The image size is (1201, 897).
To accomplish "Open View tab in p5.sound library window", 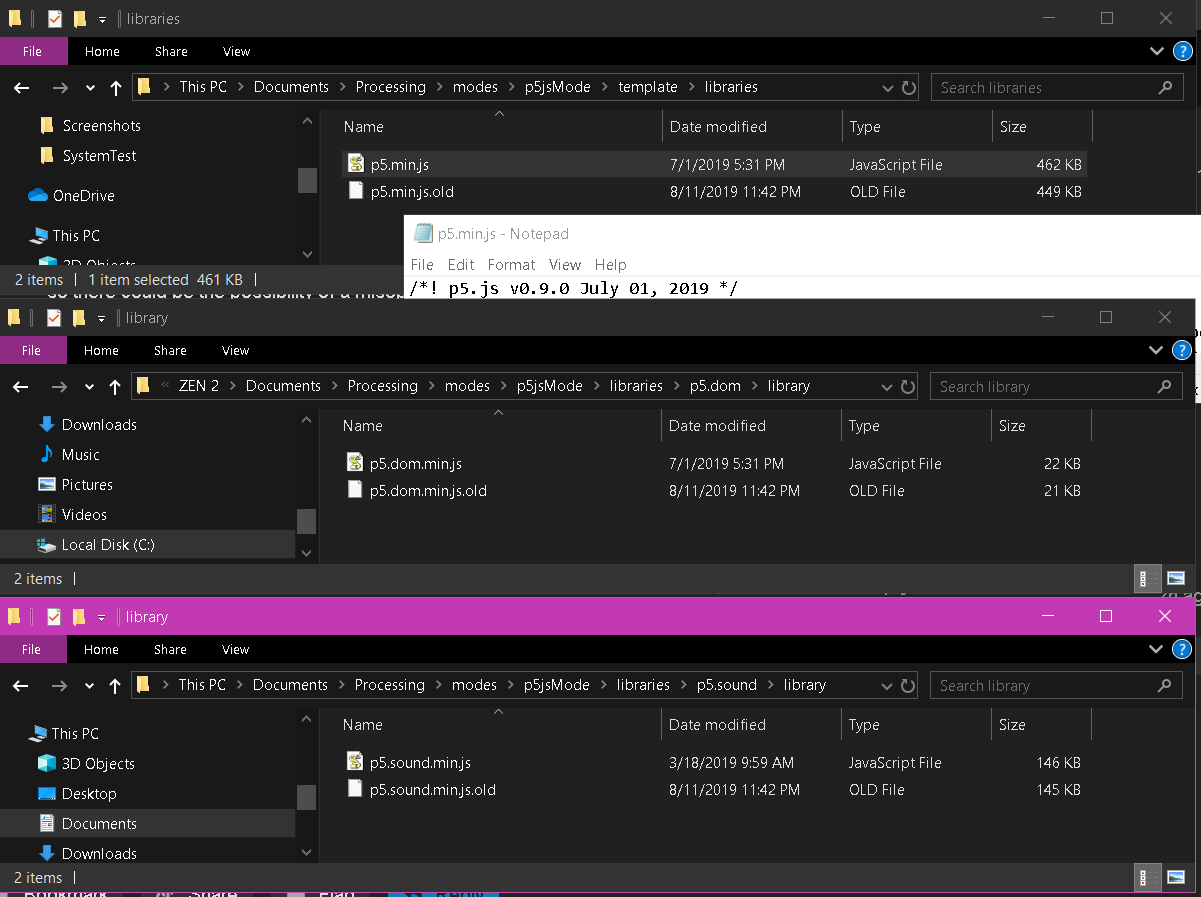I will pos(236,649).
